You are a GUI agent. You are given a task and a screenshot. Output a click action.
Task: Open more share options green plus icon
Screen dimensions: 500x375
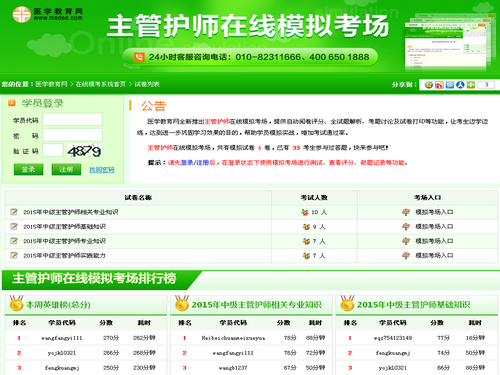[x=471, y=85]
